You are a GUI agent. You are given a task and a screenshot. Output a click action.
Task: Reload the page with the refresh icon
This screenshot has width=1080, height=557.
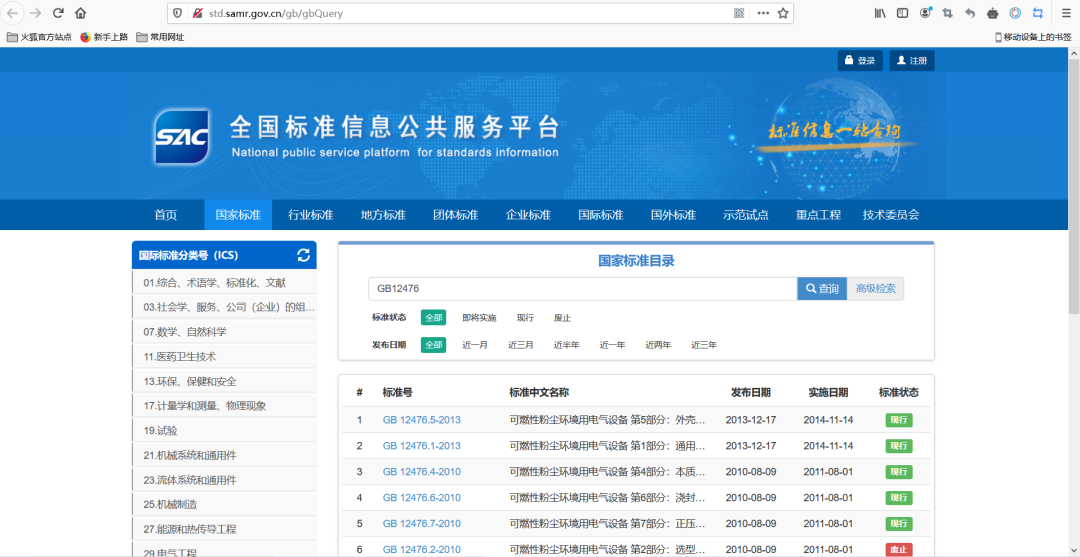pyautogui.click(x=59, y=13)
